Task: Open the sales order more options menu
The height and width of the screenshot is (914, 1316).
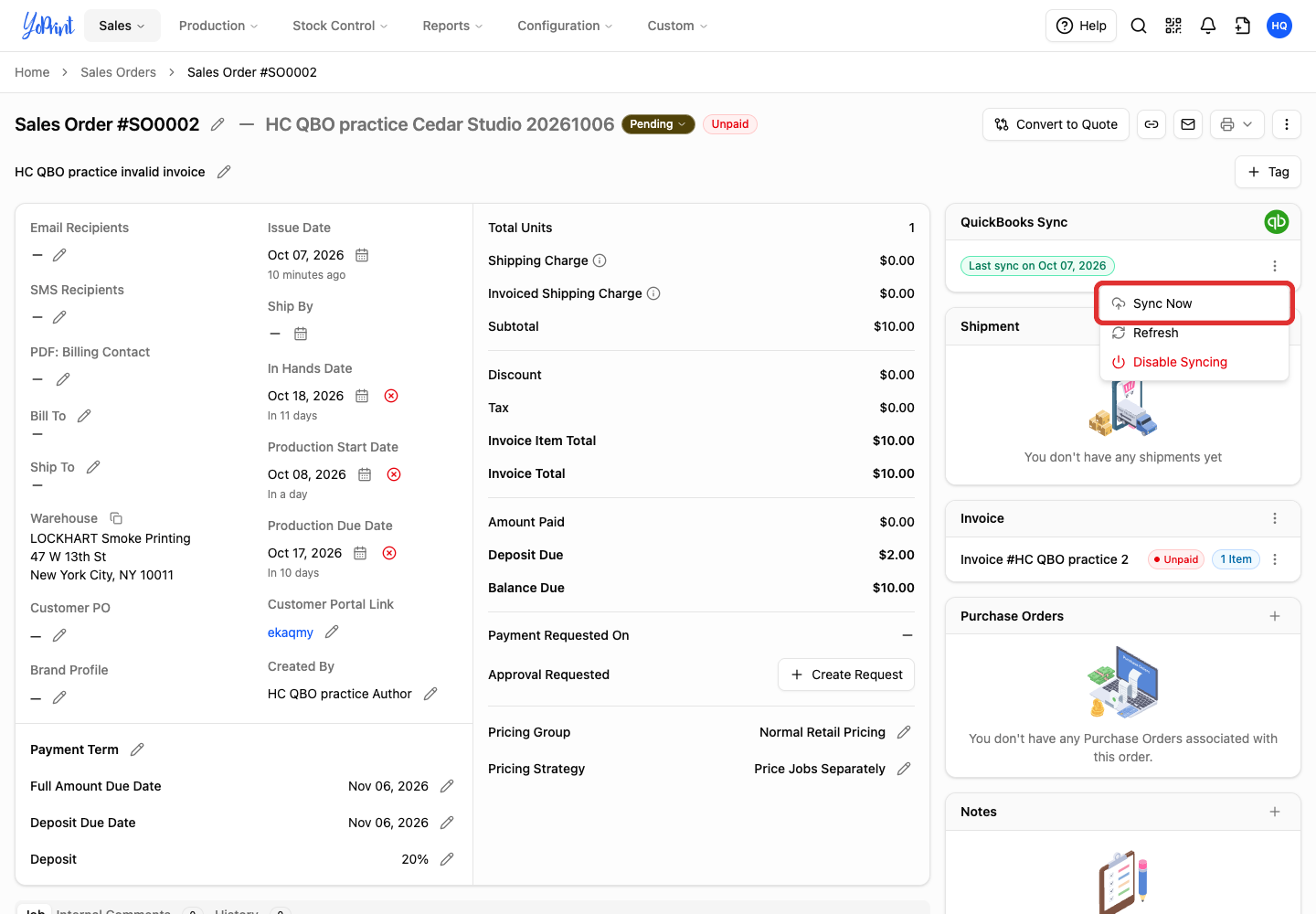Action: click(x=1287, y=124)
